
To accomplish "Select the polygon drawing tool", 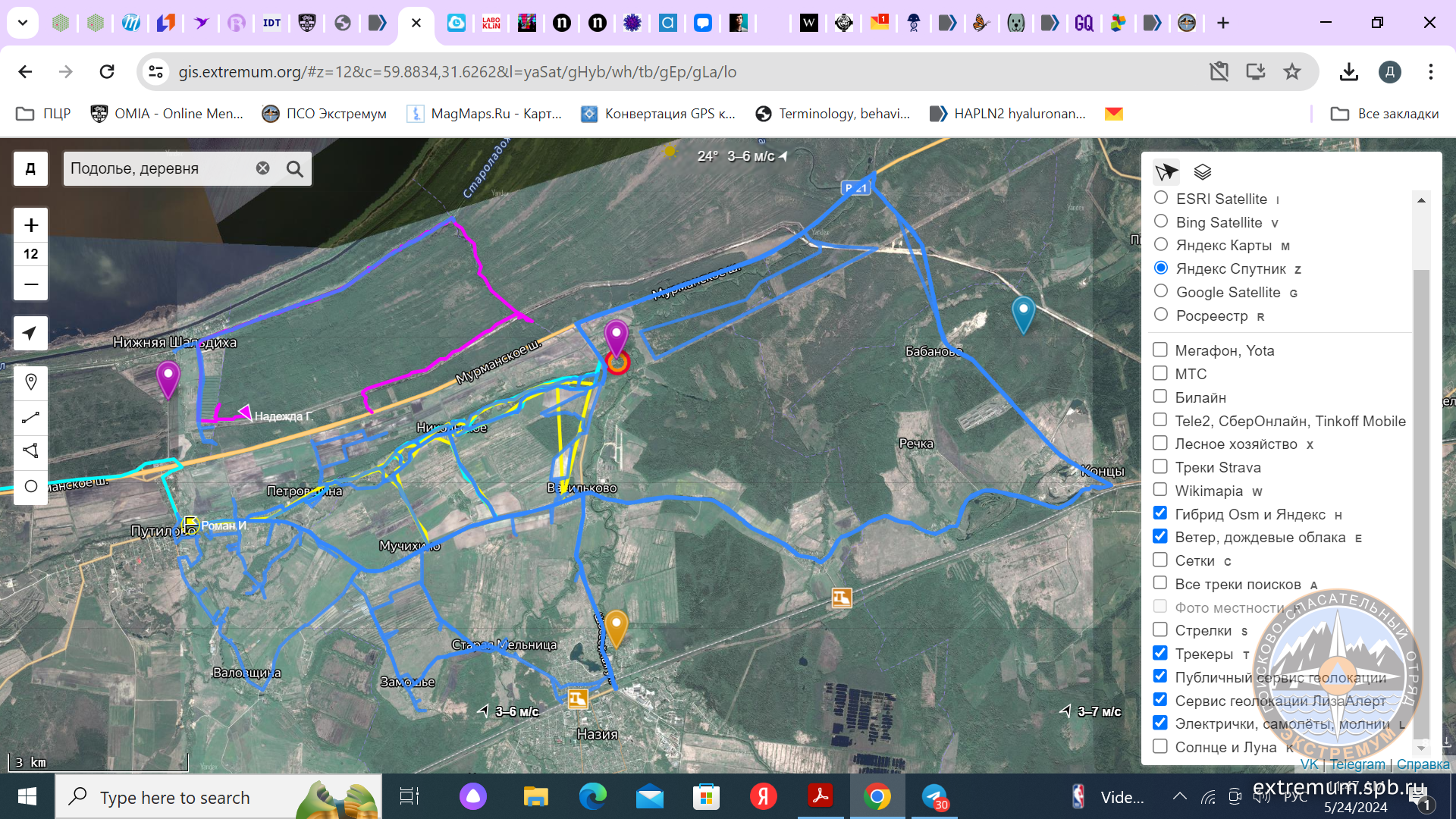I will (31, 451).
